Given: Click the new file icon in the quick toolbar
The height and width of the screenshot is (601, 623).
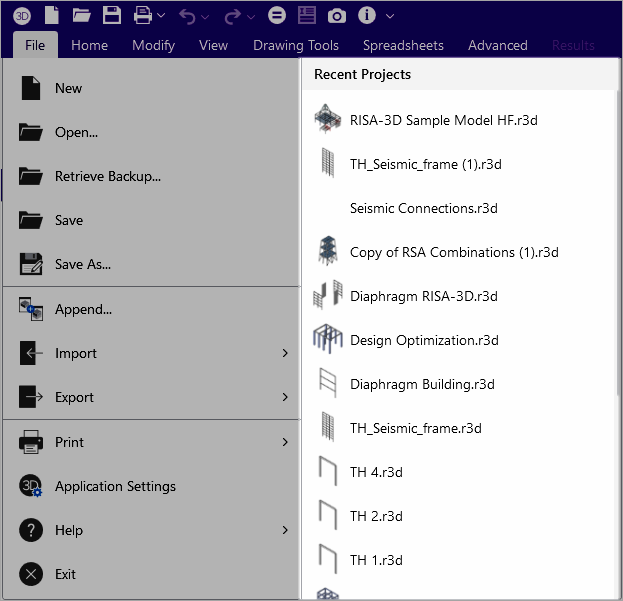Looking at the screenshot, I should click(51, 15).
